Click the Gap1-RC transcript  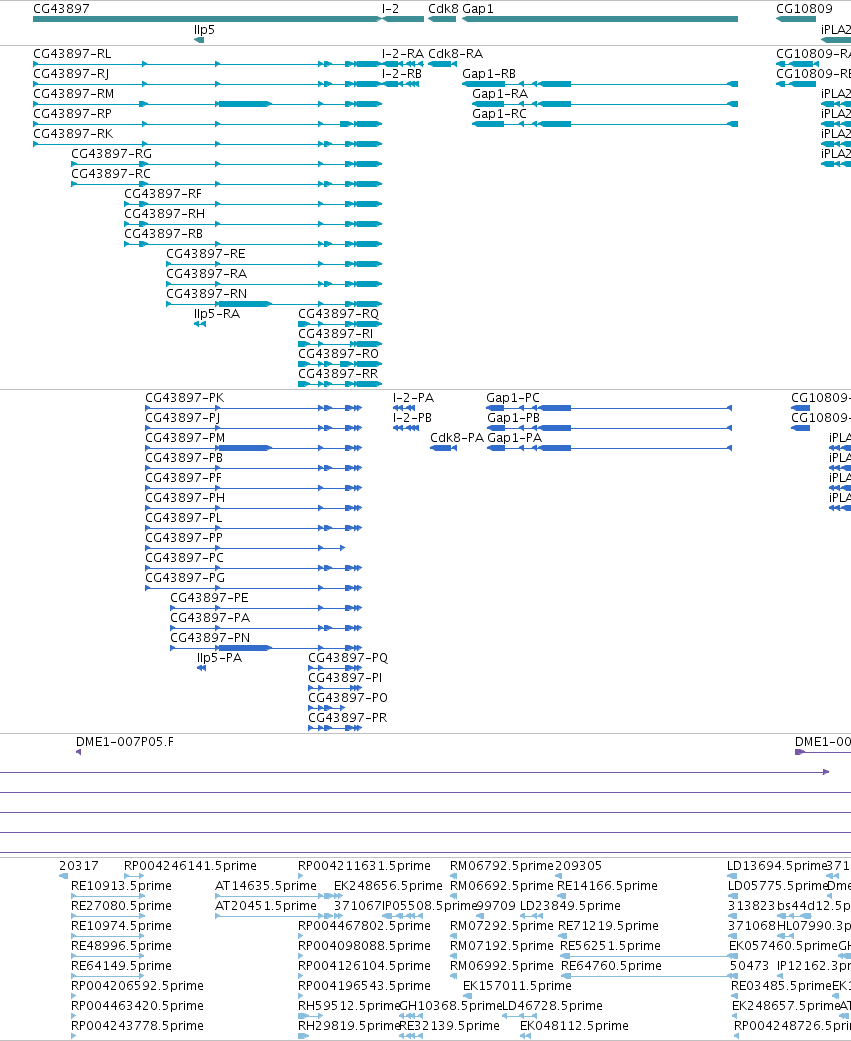pyautogui.click(x=605, y=124)
